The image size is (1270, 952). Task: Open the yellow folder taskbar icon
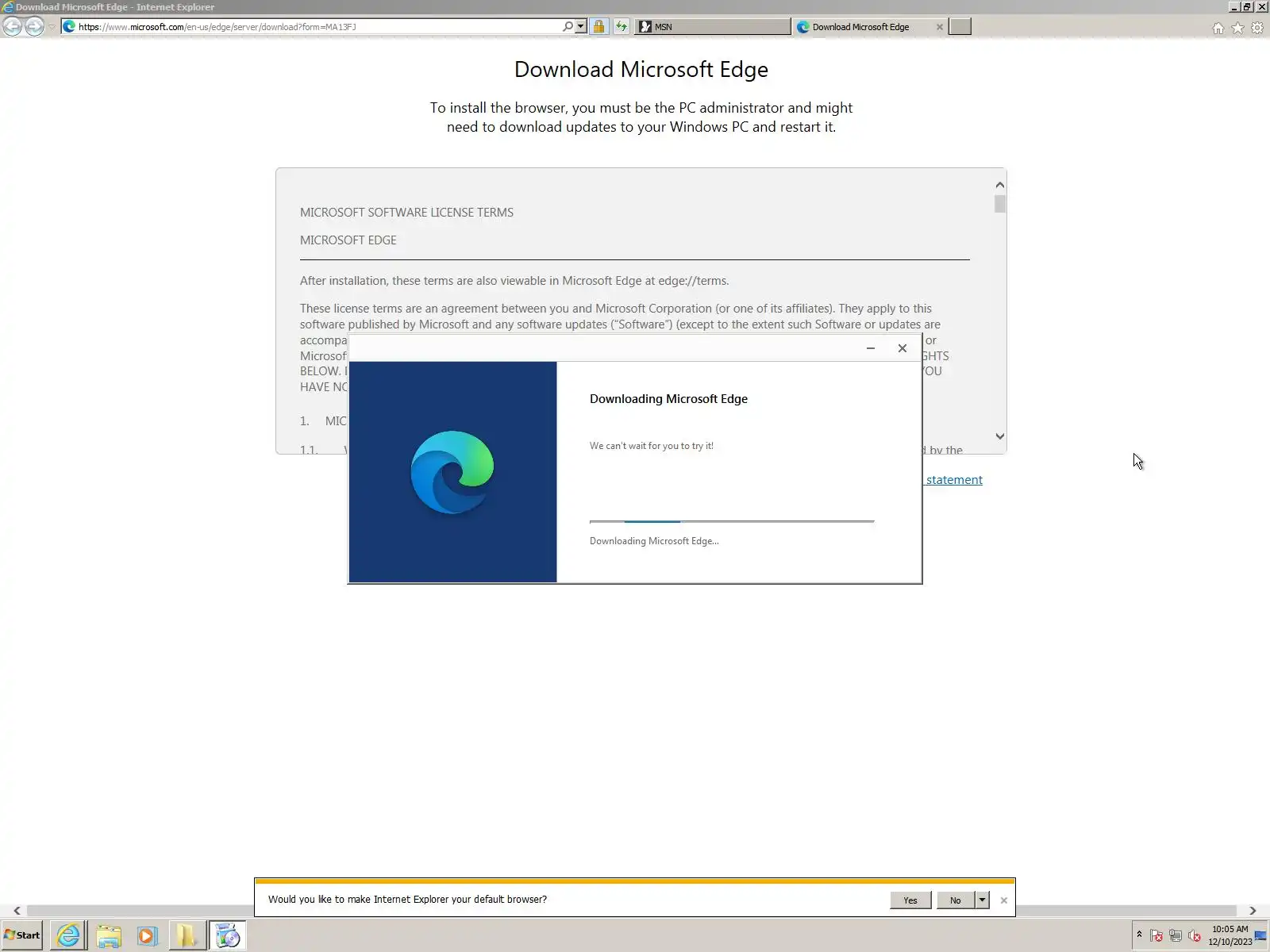(x=187, y=935)
